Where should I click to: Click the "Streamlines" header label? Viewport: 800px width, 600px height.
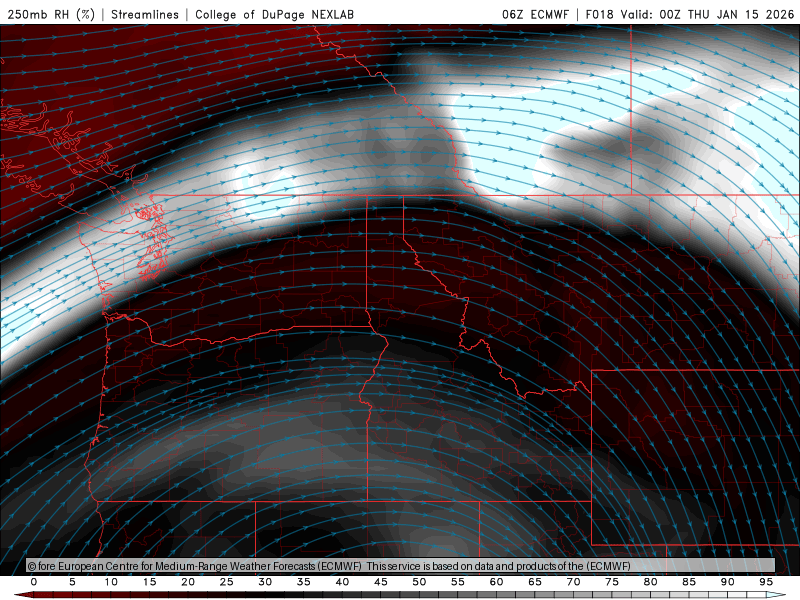145,14
